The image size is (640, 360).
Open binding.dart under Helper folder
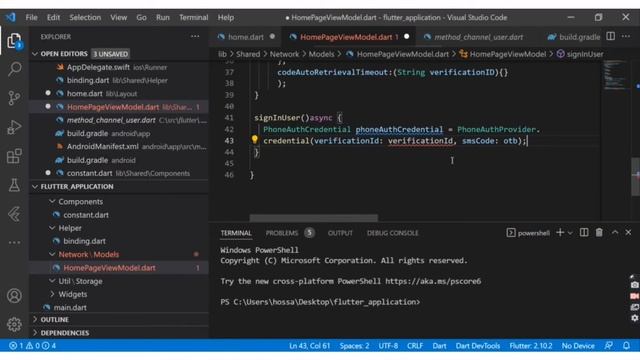coord(84,241)
